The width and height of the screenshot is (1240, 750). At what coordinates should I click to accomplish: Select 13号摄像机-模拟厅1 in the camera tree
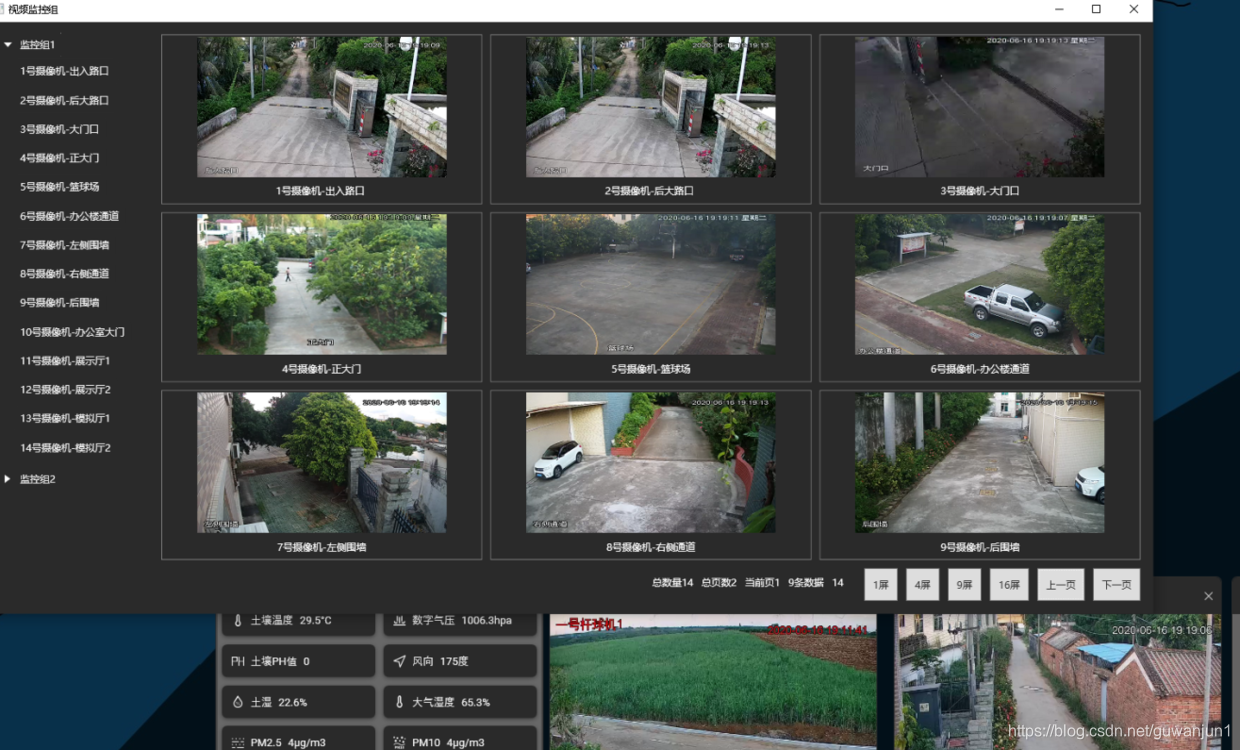pyautogui.click(x=65, y=419)
